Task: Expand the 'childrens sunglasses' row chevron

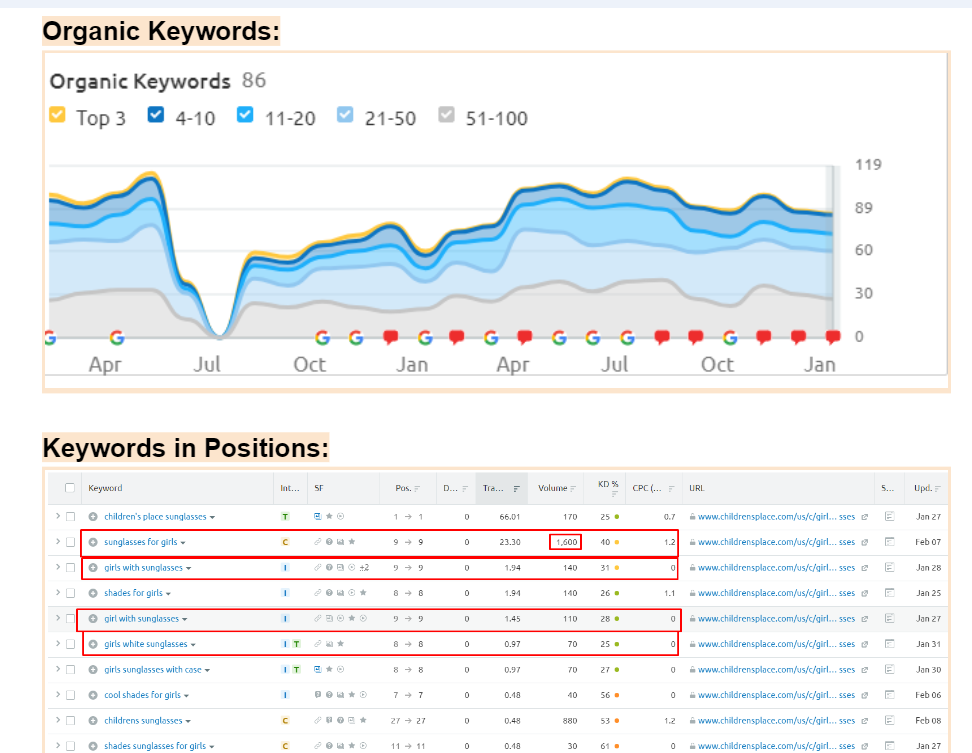Action: (58, 720)
